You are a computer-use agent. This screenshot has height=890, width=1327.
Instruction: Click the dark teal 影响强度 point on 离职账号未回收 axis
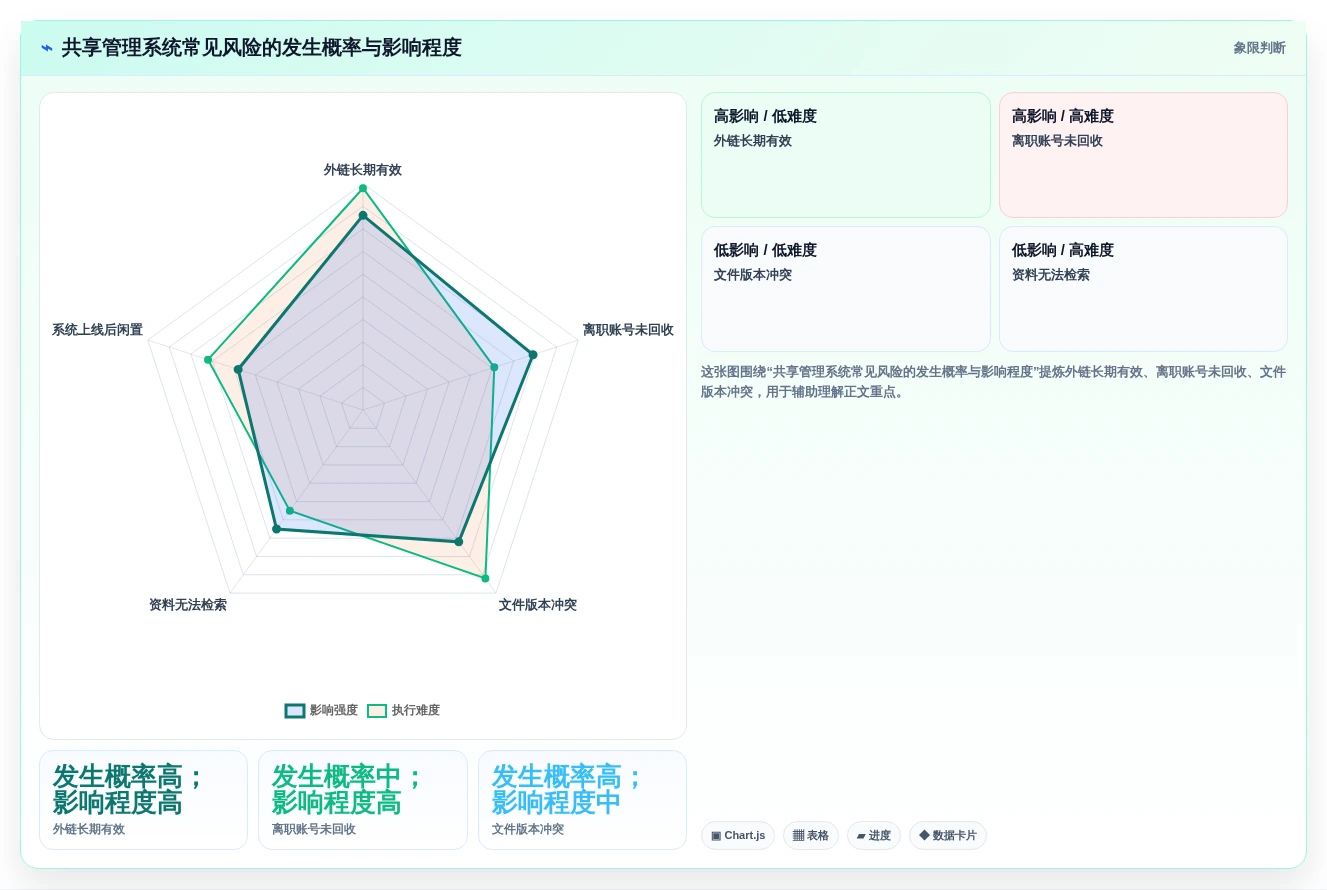(533, 355)
